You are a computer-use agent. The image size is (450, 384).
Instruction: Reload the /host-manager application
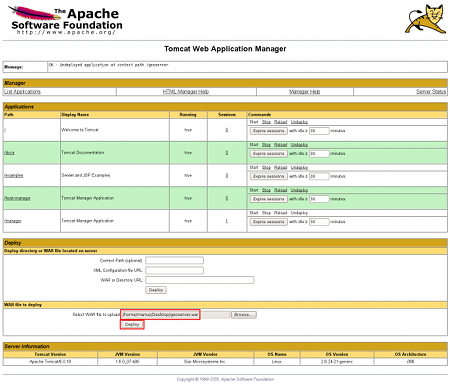(x=280, y=190)
